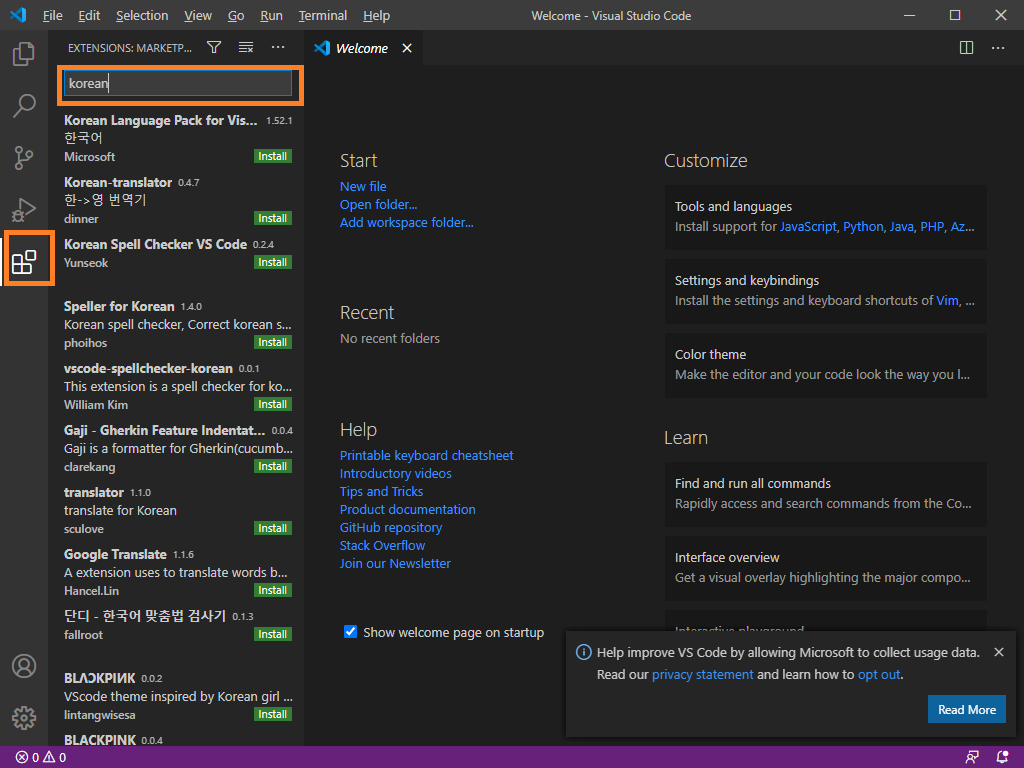Viewport: 1024px width, 768px height.
Task: Click the feedback icon in status bar
Action: 972,757
